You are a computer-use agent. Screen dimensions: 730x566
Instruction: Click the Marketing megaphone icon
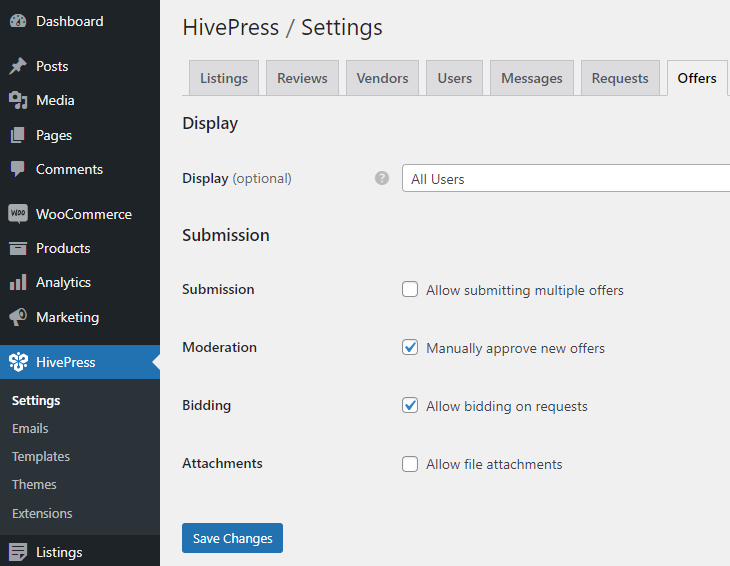tap(18, 317)
